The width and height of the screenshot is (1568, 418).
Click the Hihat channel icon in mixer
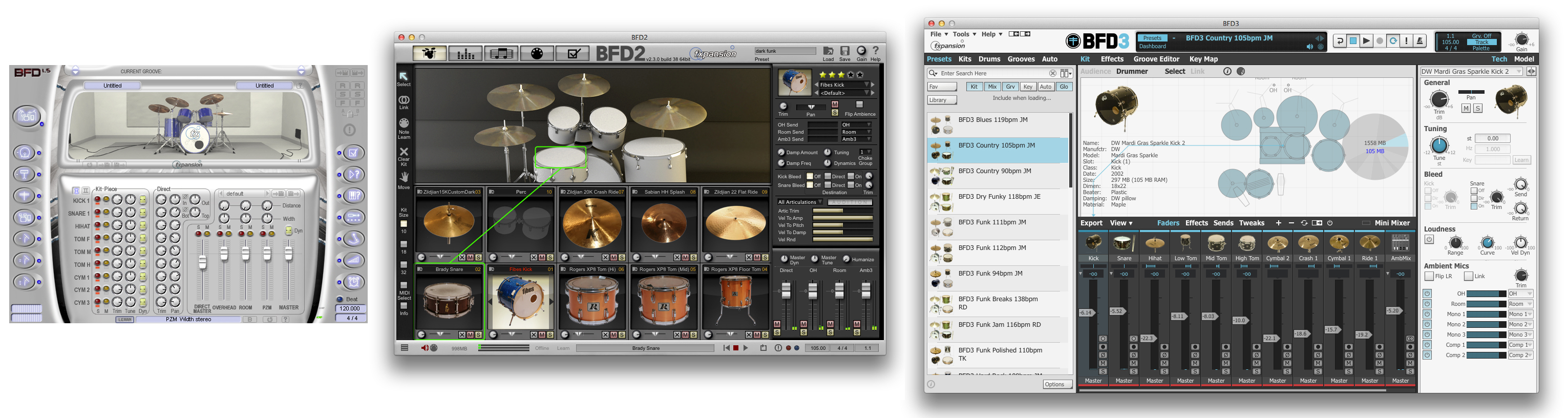(x=1155, y=244)
